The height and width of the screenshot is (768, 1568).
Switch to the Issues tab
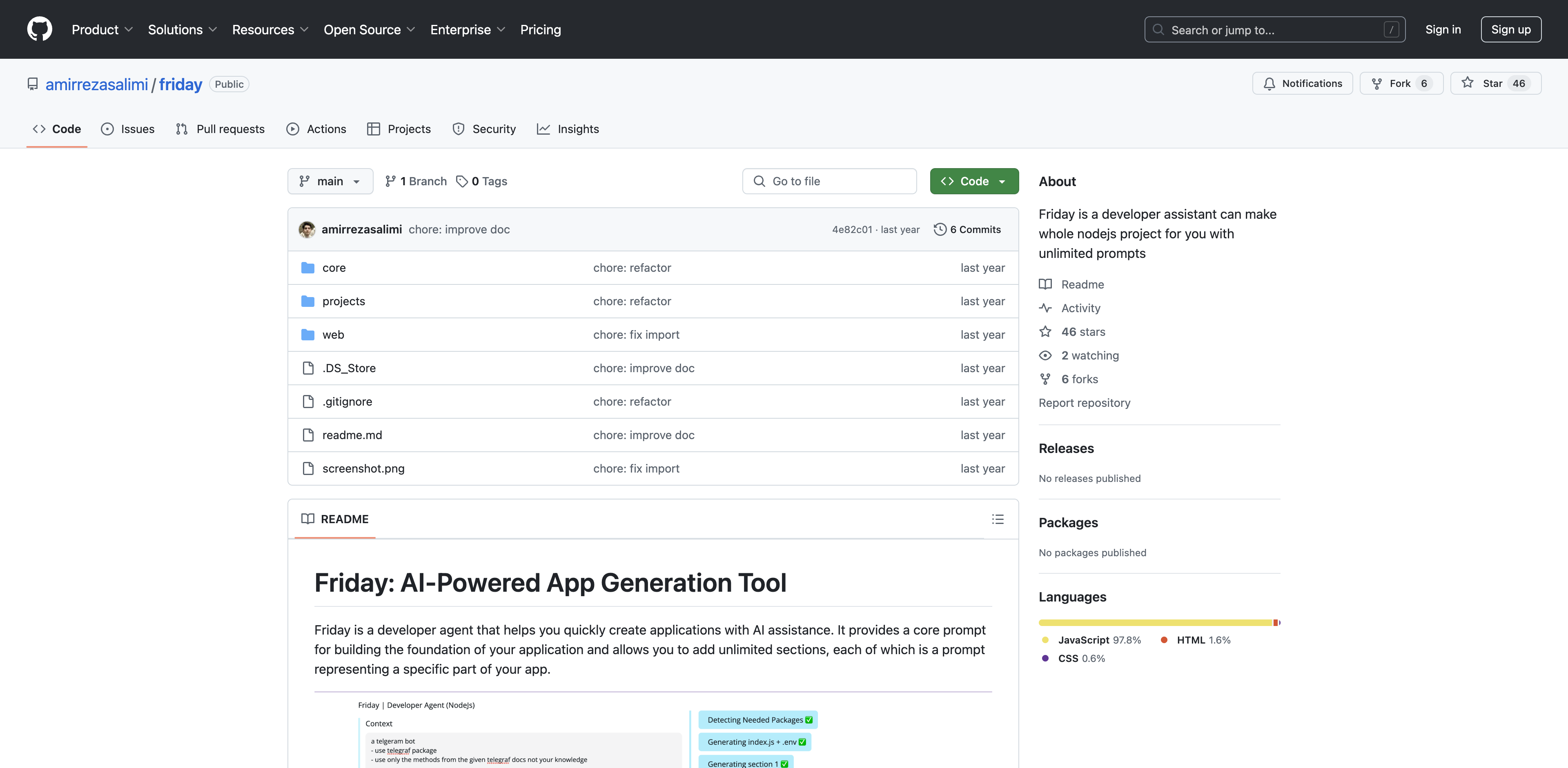point(128,129)
